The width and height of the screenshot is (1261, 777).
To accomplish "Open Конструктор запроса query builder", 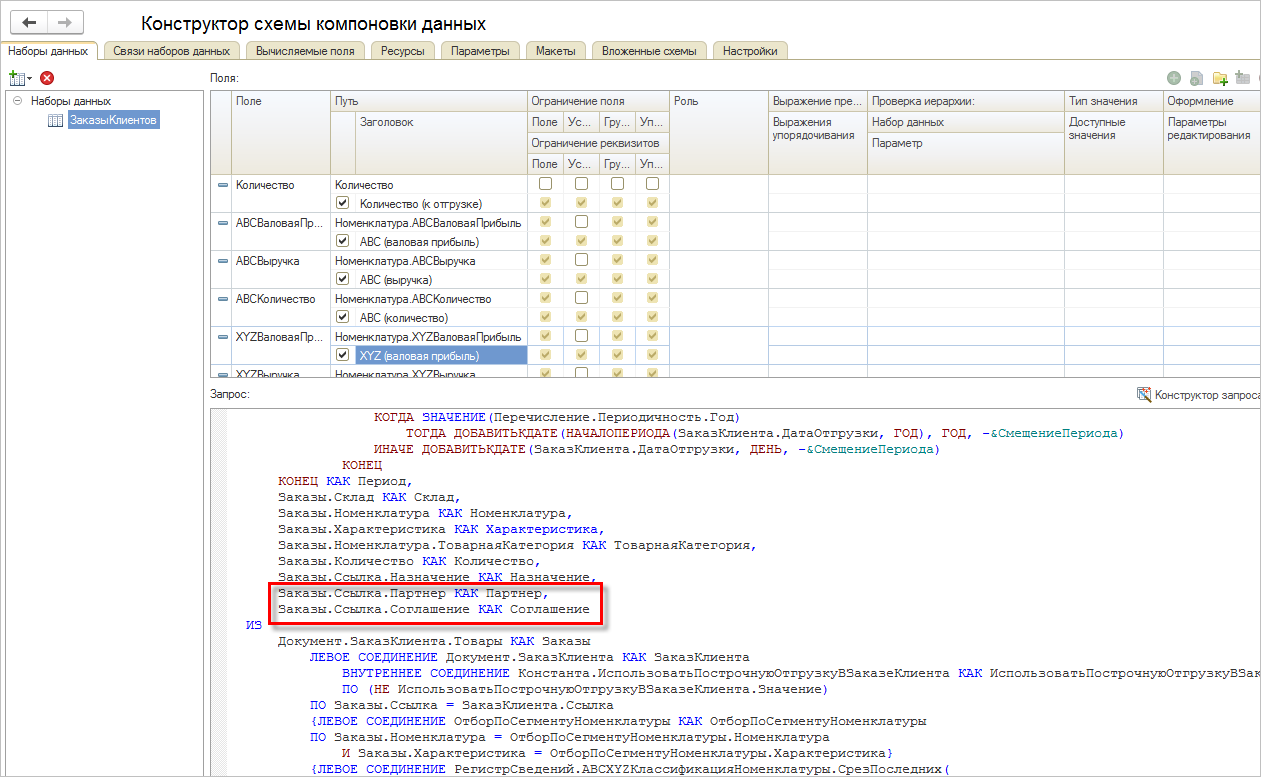I will pyautogui.click(x=1197, y=394).
